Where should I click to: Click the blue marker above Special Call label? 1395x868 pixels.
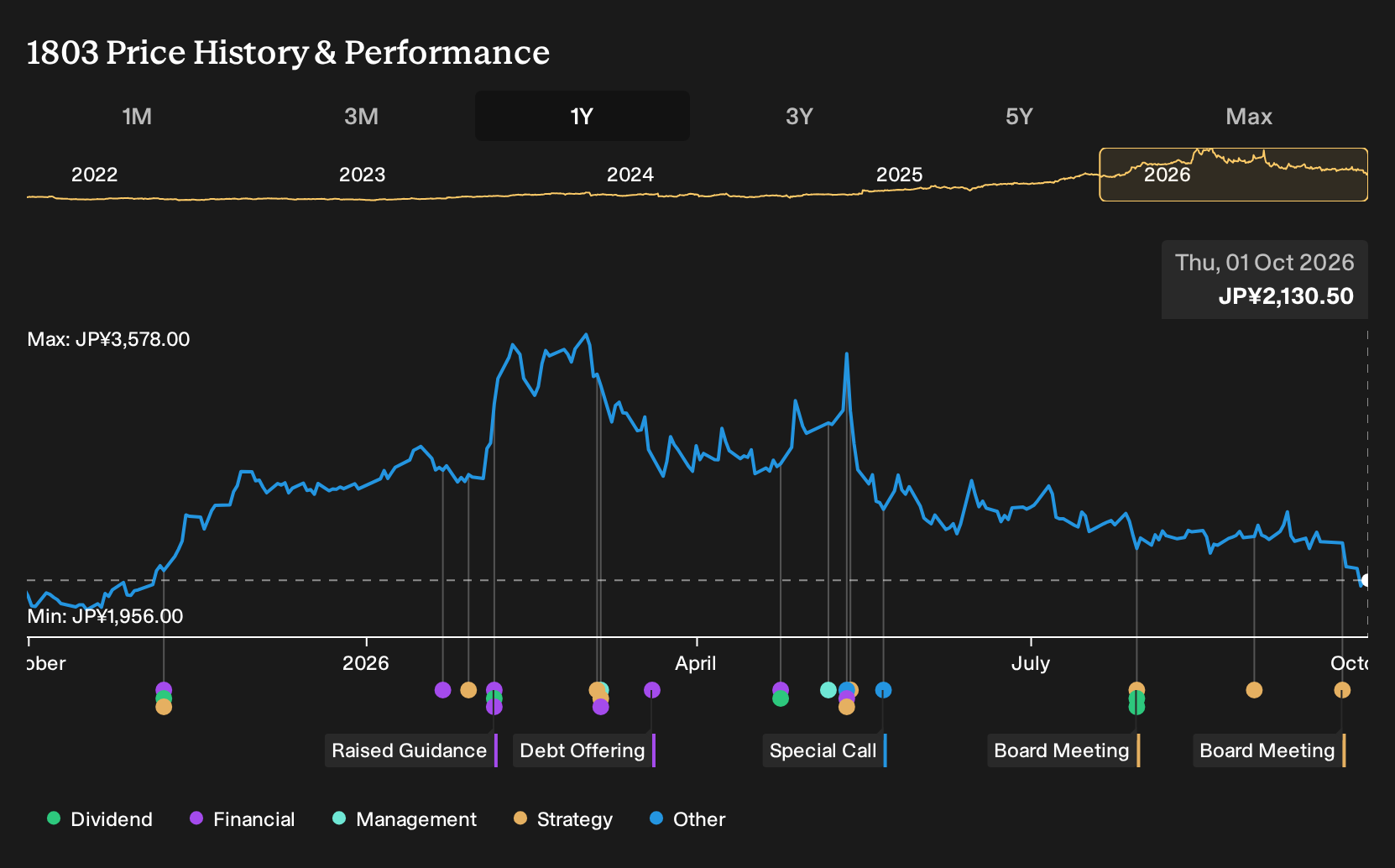click(x=883, y=690)
